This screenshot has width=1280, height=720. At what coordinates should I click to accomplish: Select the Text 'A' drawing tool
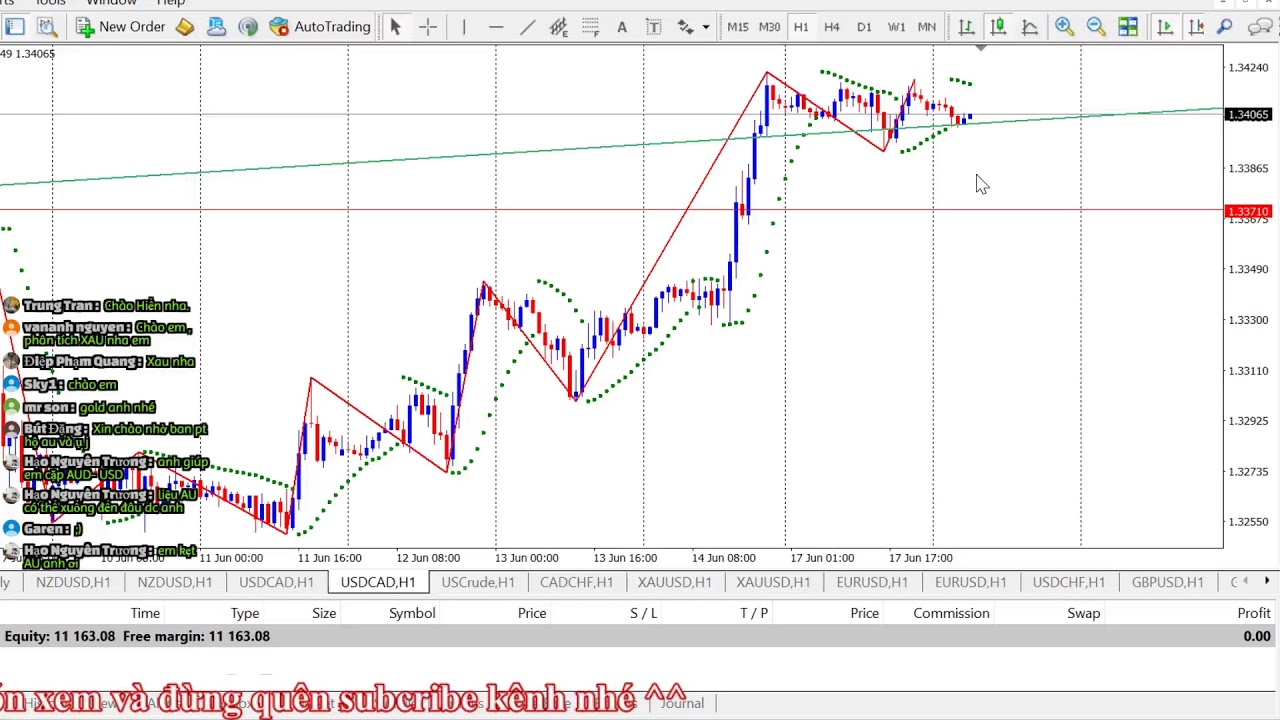[x=622, y=27]
